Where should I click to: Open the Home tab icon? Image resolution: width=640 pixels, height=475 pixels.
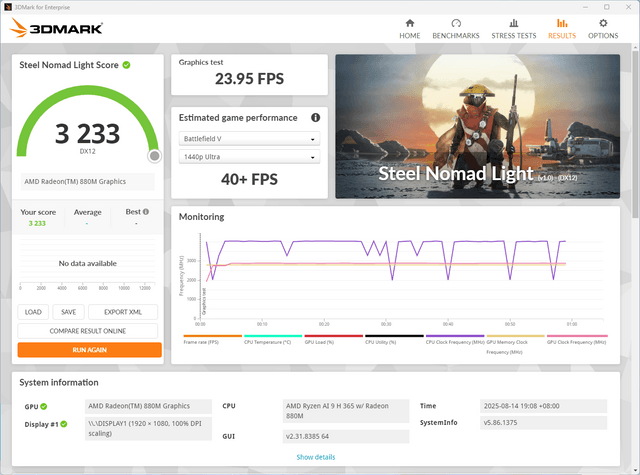pos(410,23)
